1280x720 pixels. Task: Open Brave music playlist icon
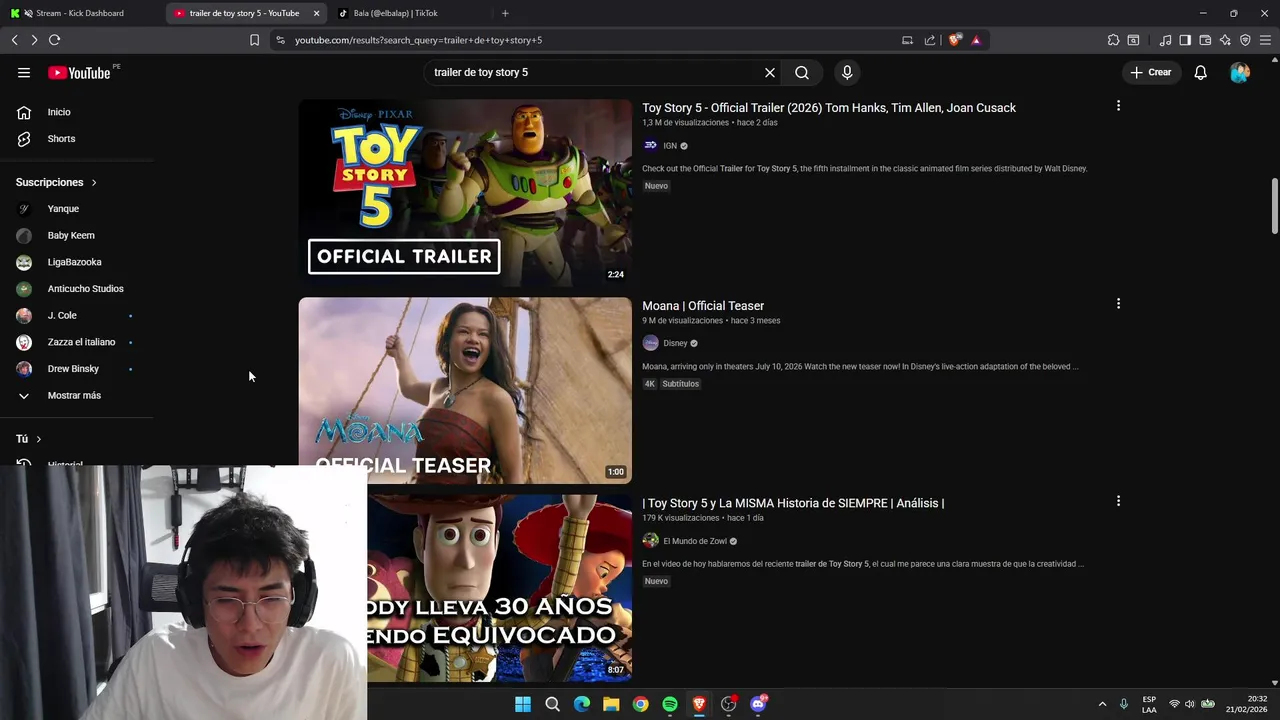point(1165,40)
